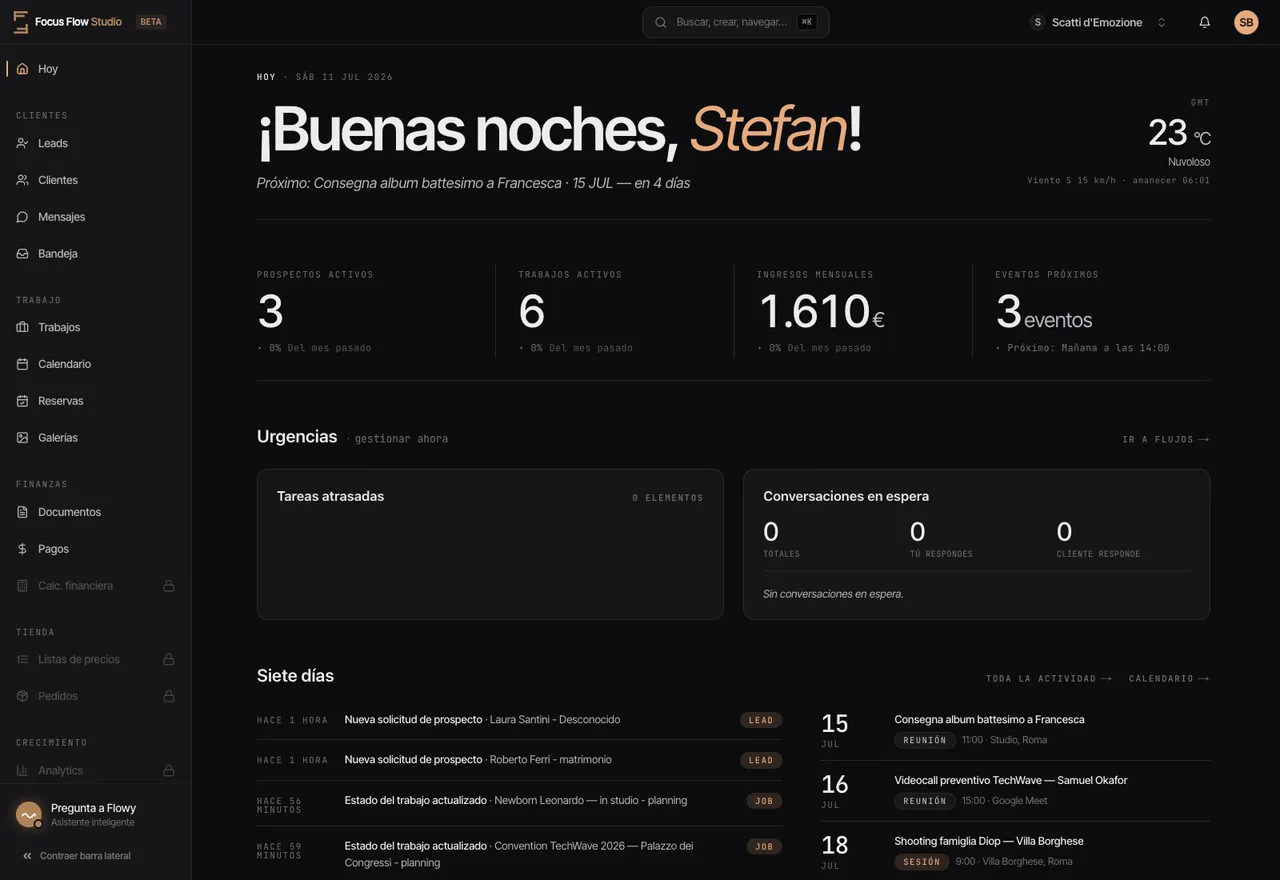1280x880 pixels.
Task: Open the Consegna album battesimo event on 15 JUL
Action: (x=1015, y=730)
